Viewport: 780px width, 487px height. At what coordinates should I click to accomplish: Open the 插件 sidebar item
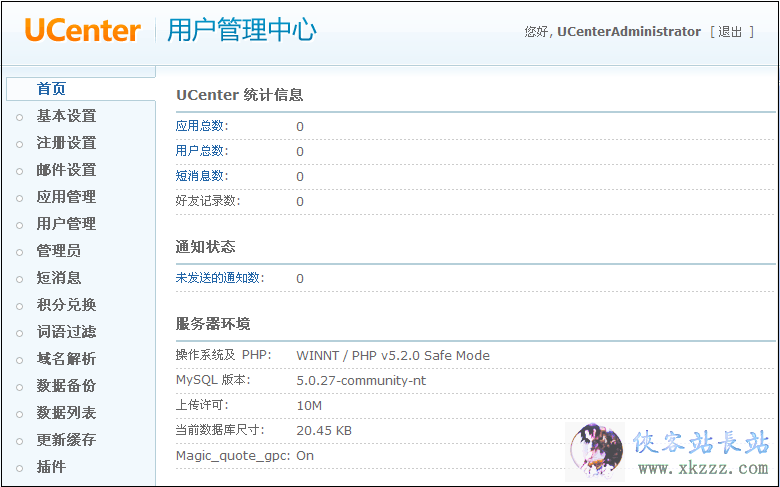(x=51, y=466)
